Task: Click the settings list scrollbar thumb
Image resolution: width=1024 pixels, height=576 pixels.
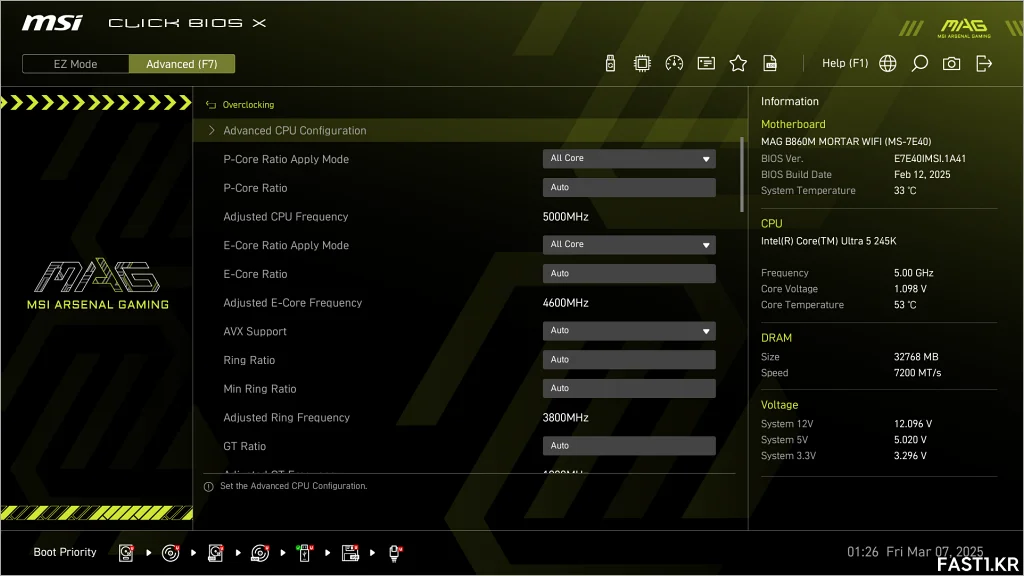Action: click(x=742, y=174)
